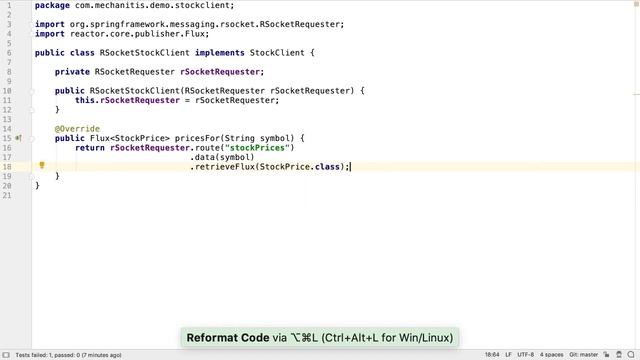Open the UTF-8 file encoding selector
This screenshot has width=640, height=360.
[x=525, y=355]
